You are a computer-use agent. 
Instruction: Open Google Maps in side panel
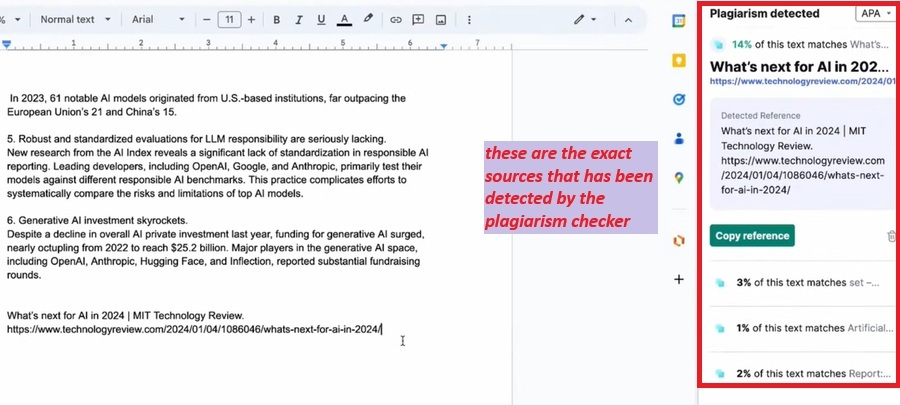pos(679,177)
